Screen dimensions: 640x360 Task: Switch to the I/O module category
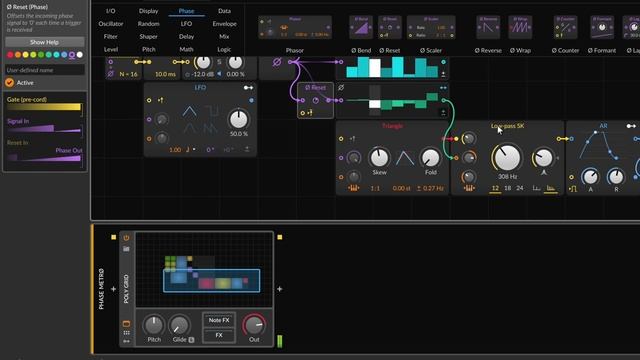(x=111, y=11)
